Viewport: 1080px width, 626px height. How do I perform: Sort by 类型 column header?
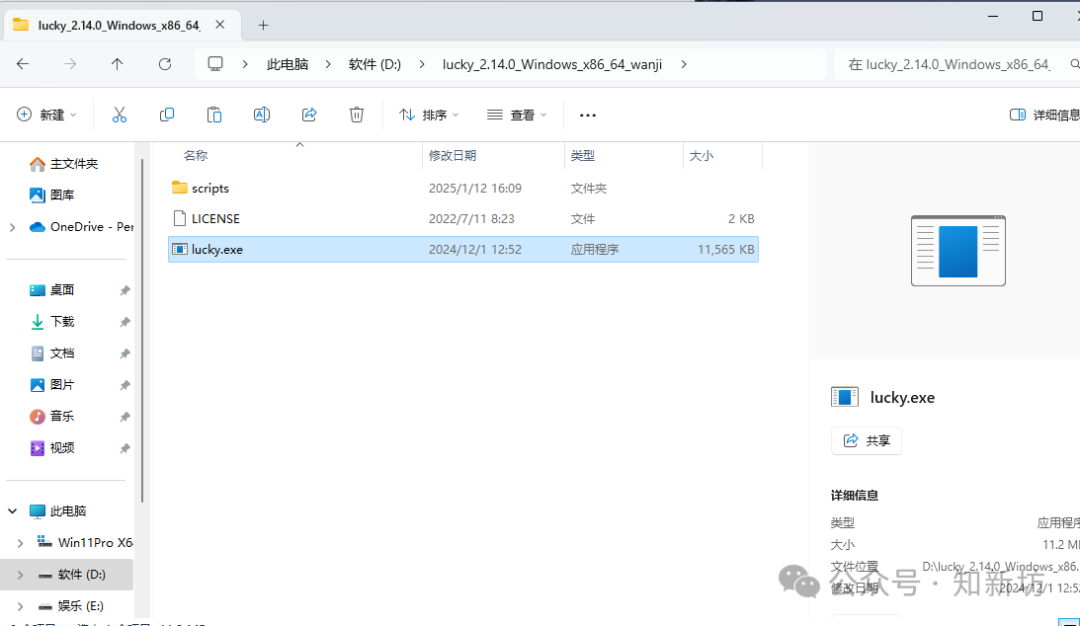[x=583, y=156]
